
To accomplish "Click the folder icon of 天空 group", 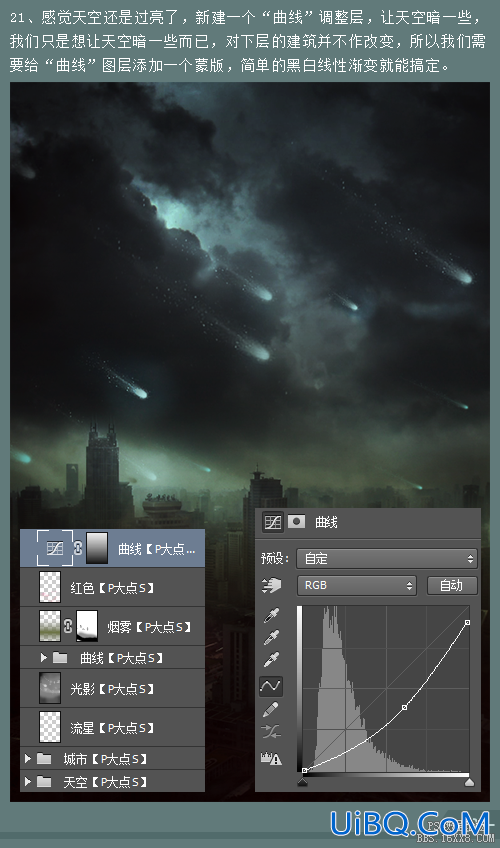I will point(44,781).
